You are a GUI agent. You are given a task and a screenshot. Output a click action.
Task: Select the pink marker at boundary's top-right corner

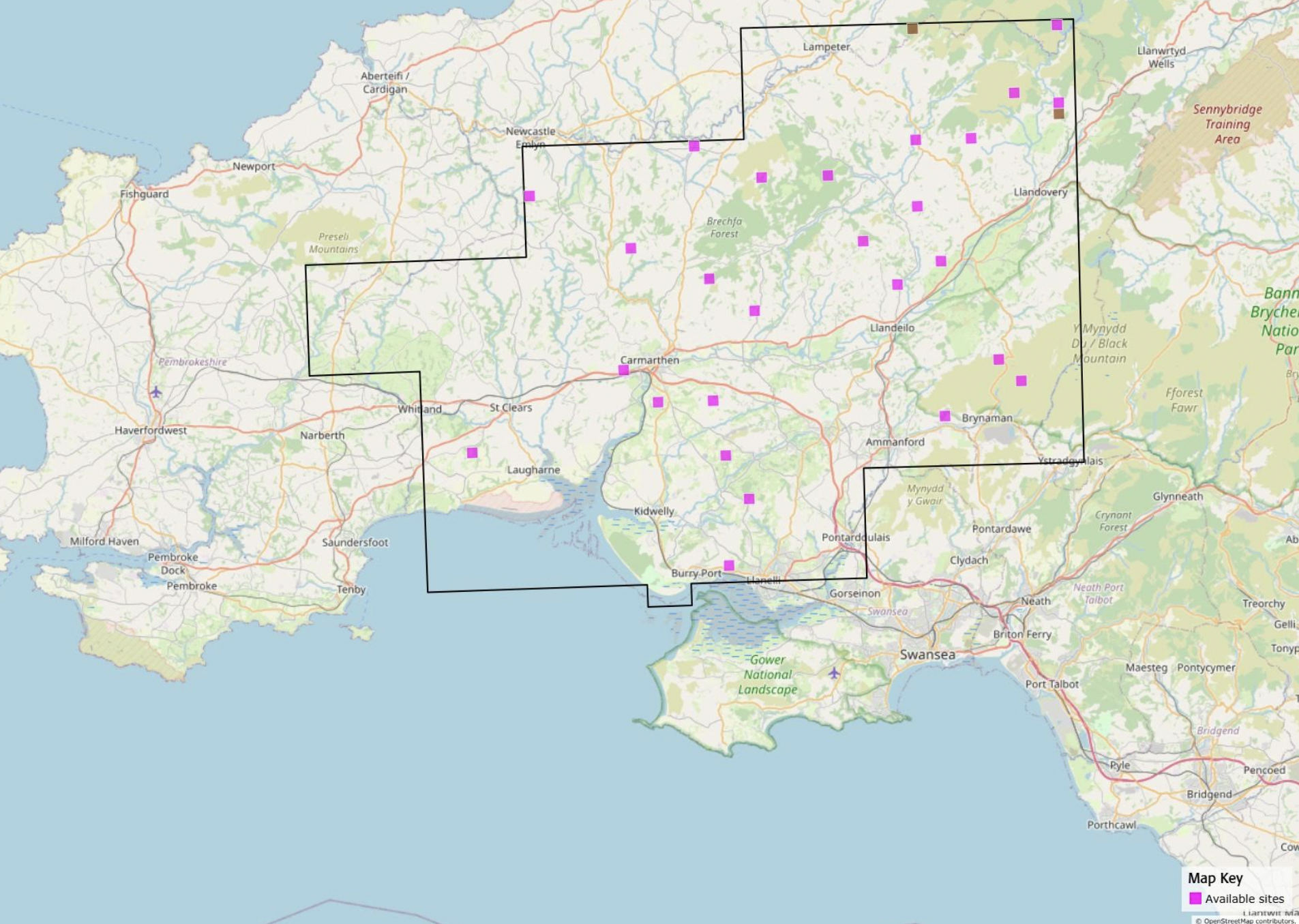[x=1056, y=25]
